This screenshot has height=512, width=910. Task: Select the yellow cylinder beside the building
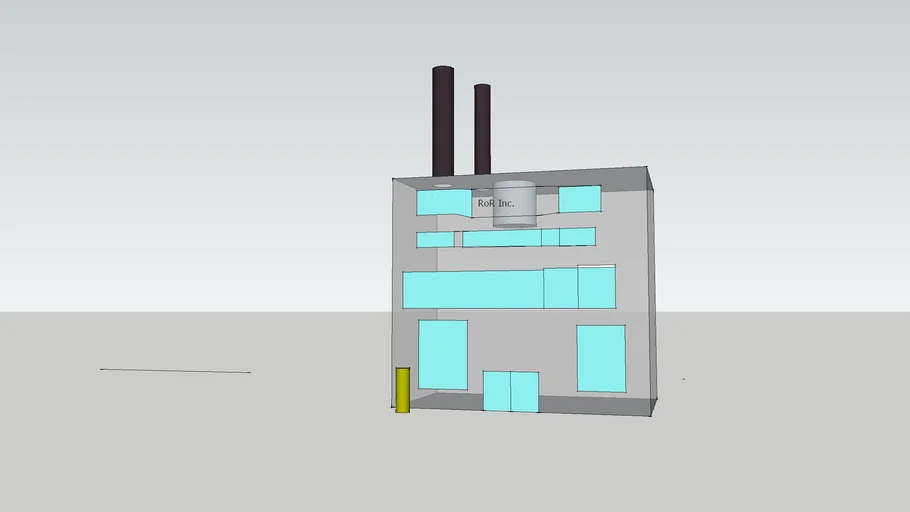403,390
